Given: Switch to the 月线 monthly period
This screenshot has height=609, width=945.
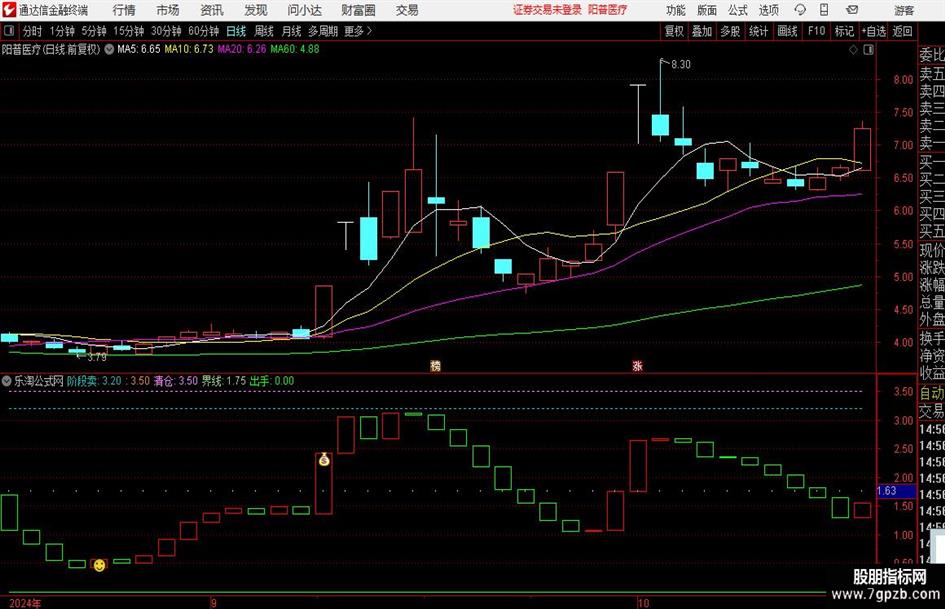Looking at the screenshot, I should (291, 31).
